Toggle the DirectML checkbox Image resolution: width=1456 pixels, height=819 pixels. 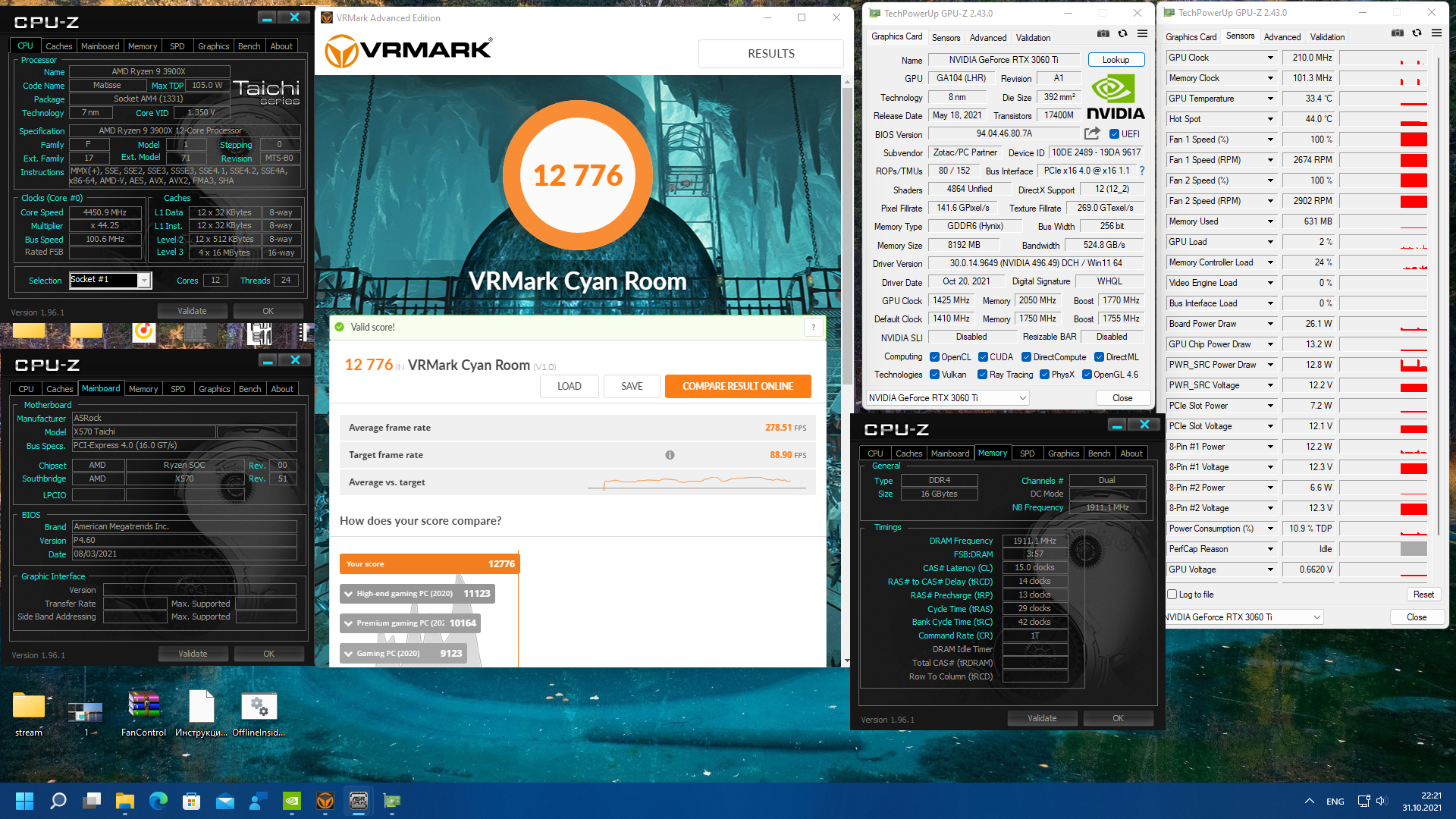pyautogui.click(x=1099, y=357)
